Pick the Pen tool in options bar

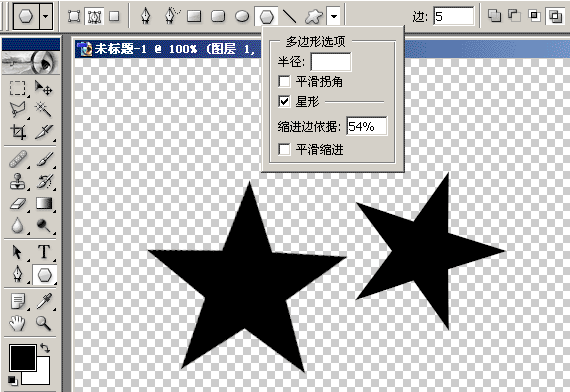(x=146, y=16)
